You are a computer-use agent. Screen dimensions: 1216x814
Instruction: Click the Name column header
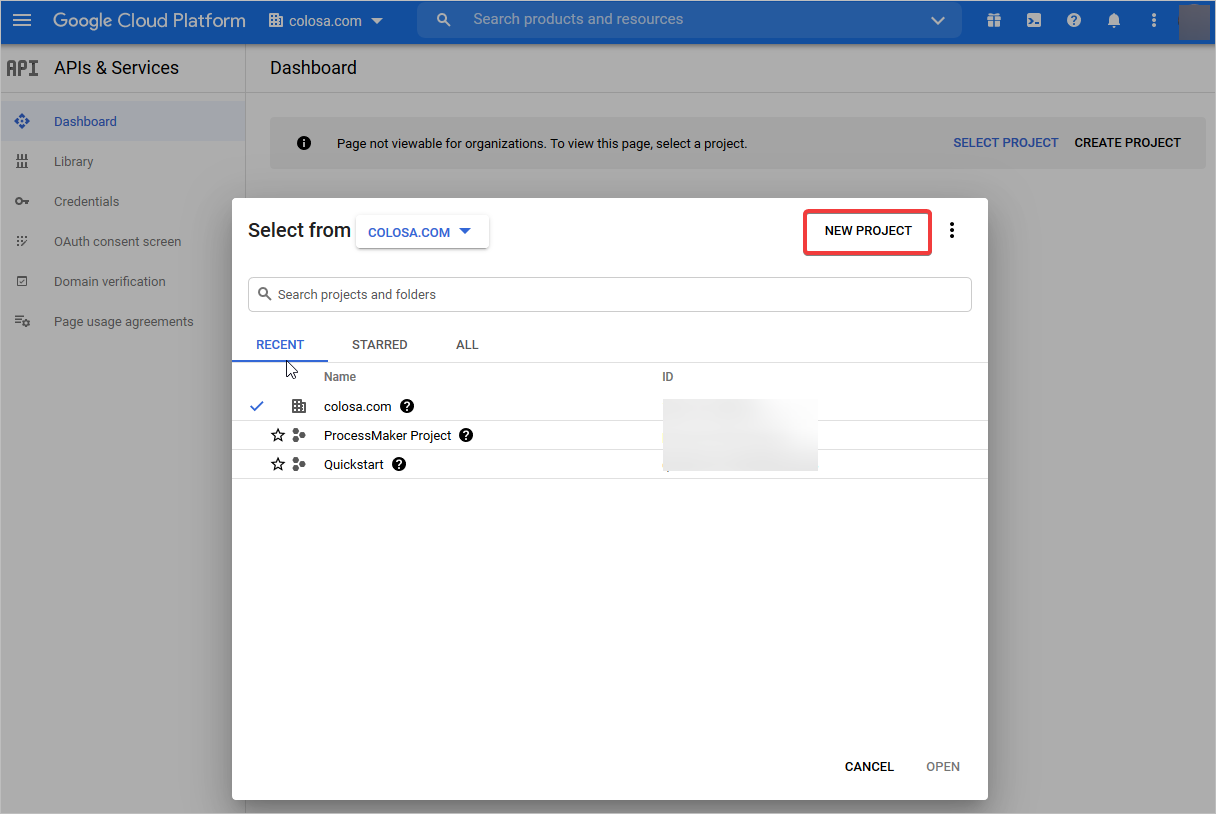click(340, 377)
